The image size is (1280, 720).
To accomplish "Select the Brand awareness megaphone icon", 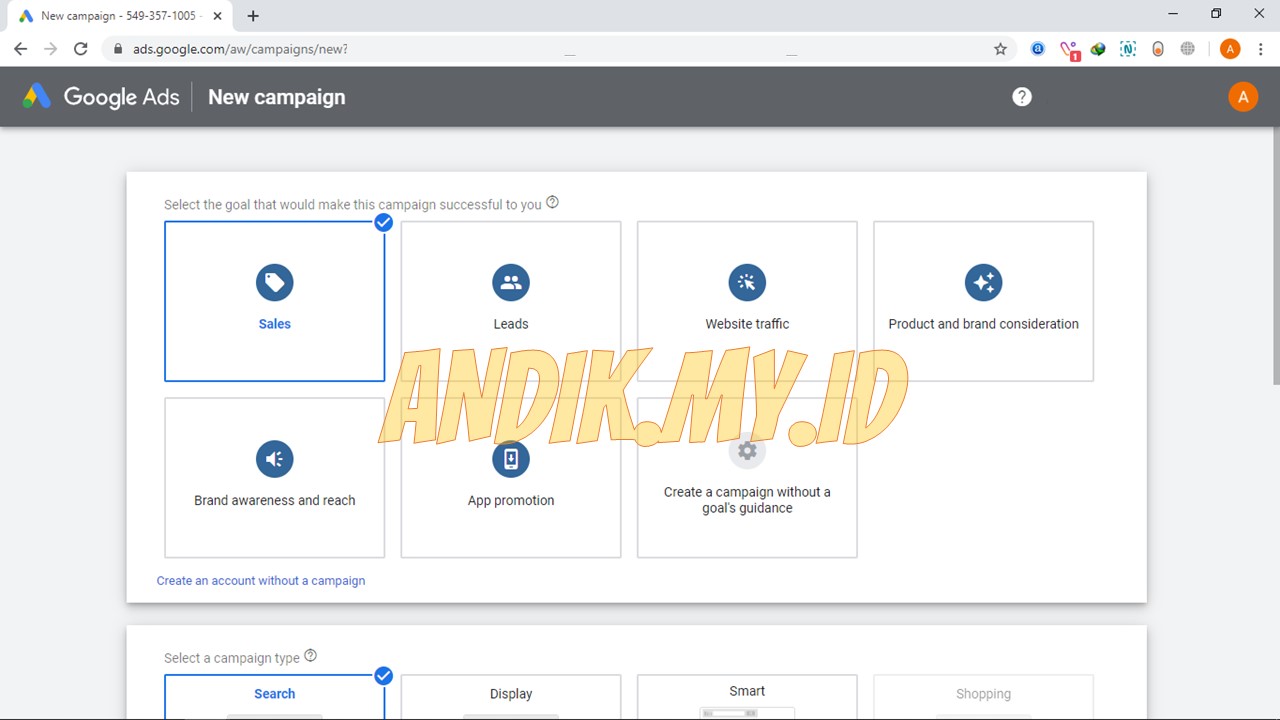I will (274, 459).
